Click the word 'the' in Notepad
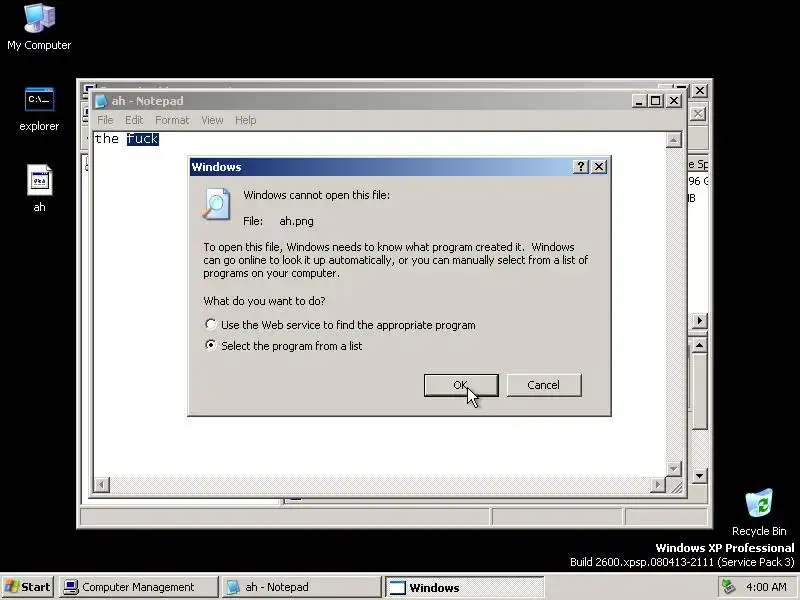The image size is (800, 600). click(107, 139)
